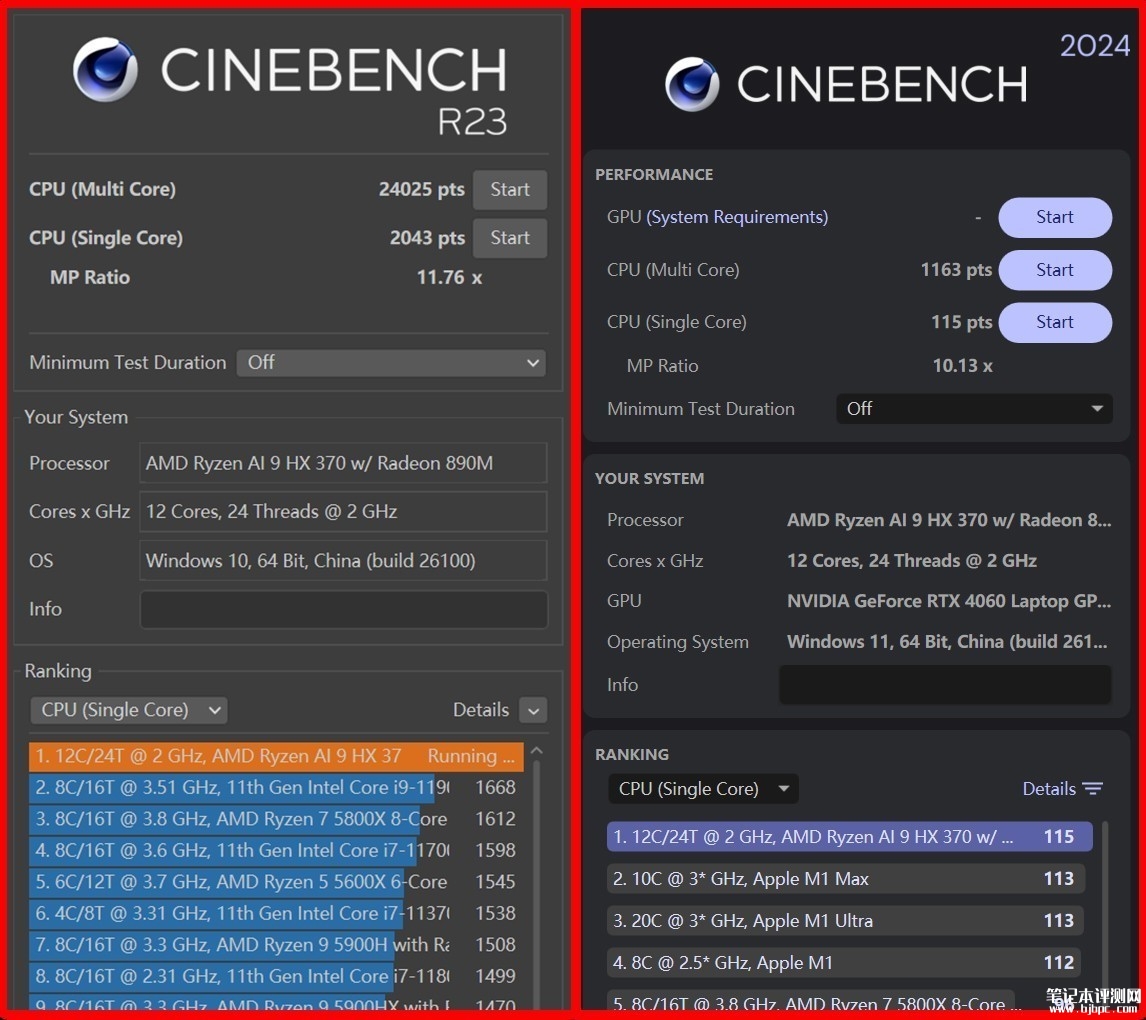Click the 2024 ranking list scrollbar
This screenshot has height=1020, width=1146.
[x=1104, y=913]
